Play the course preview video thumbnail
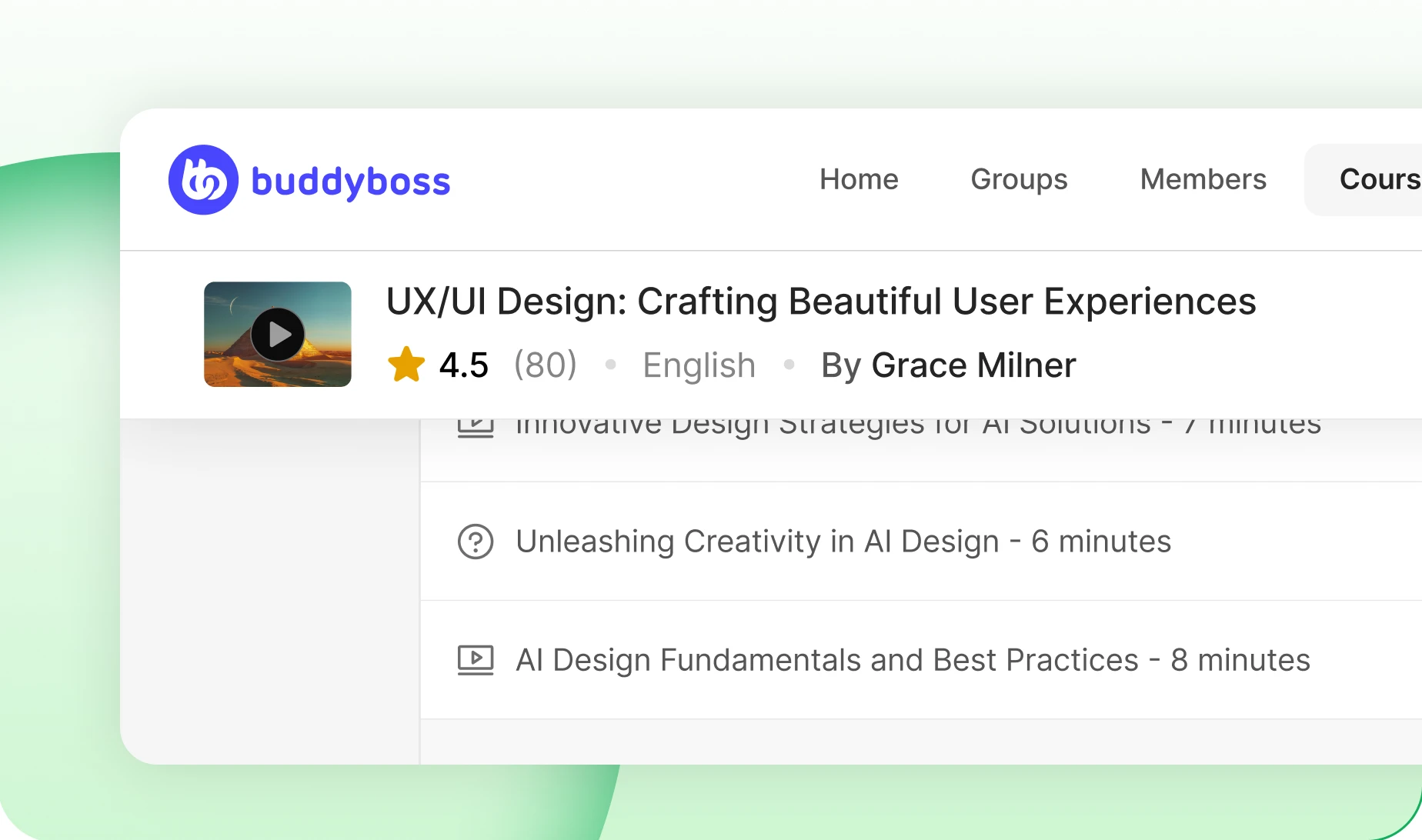 pos(278,335)
